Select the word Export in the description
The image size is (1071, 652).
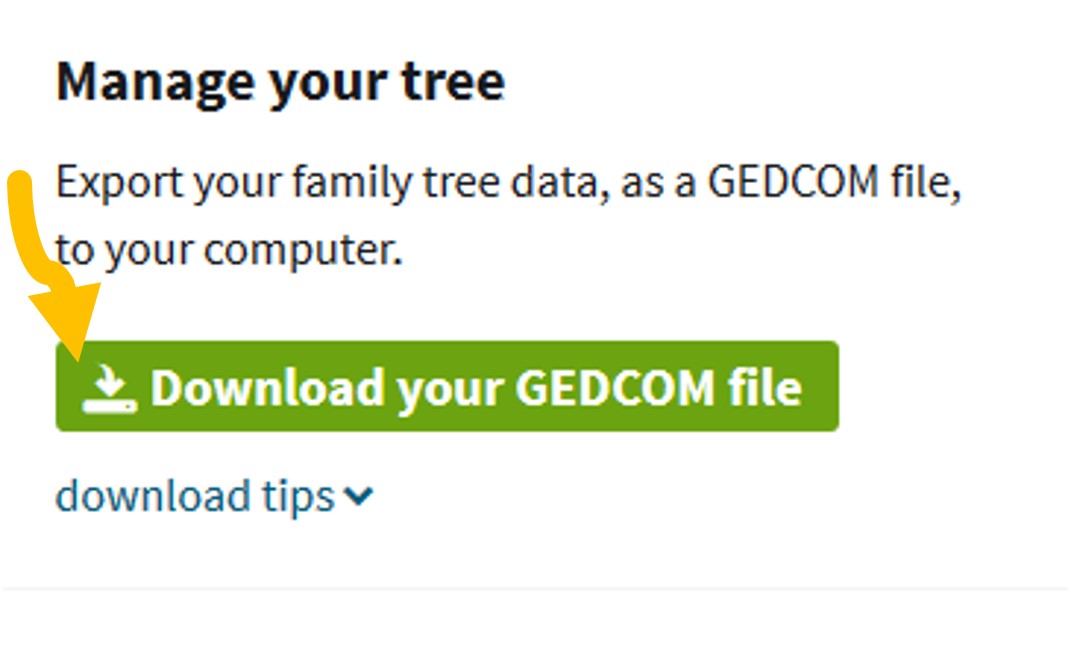coord(119,184)
